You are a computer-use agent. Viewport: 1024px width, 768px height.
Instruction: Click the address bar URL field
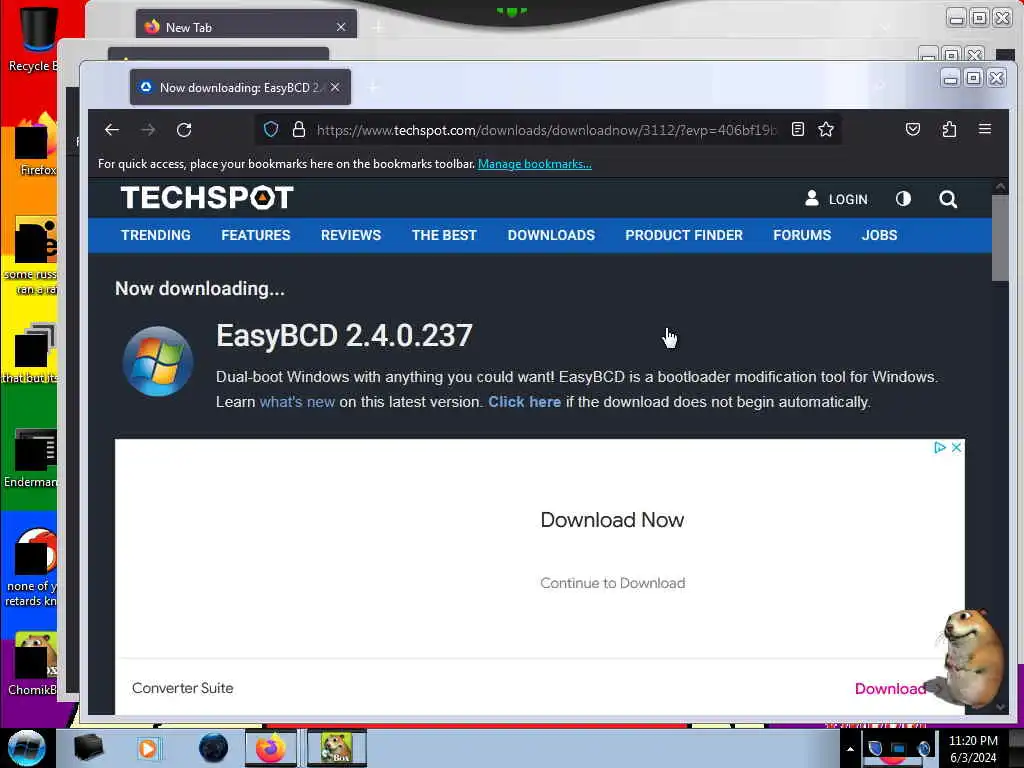tap(547, 130)
